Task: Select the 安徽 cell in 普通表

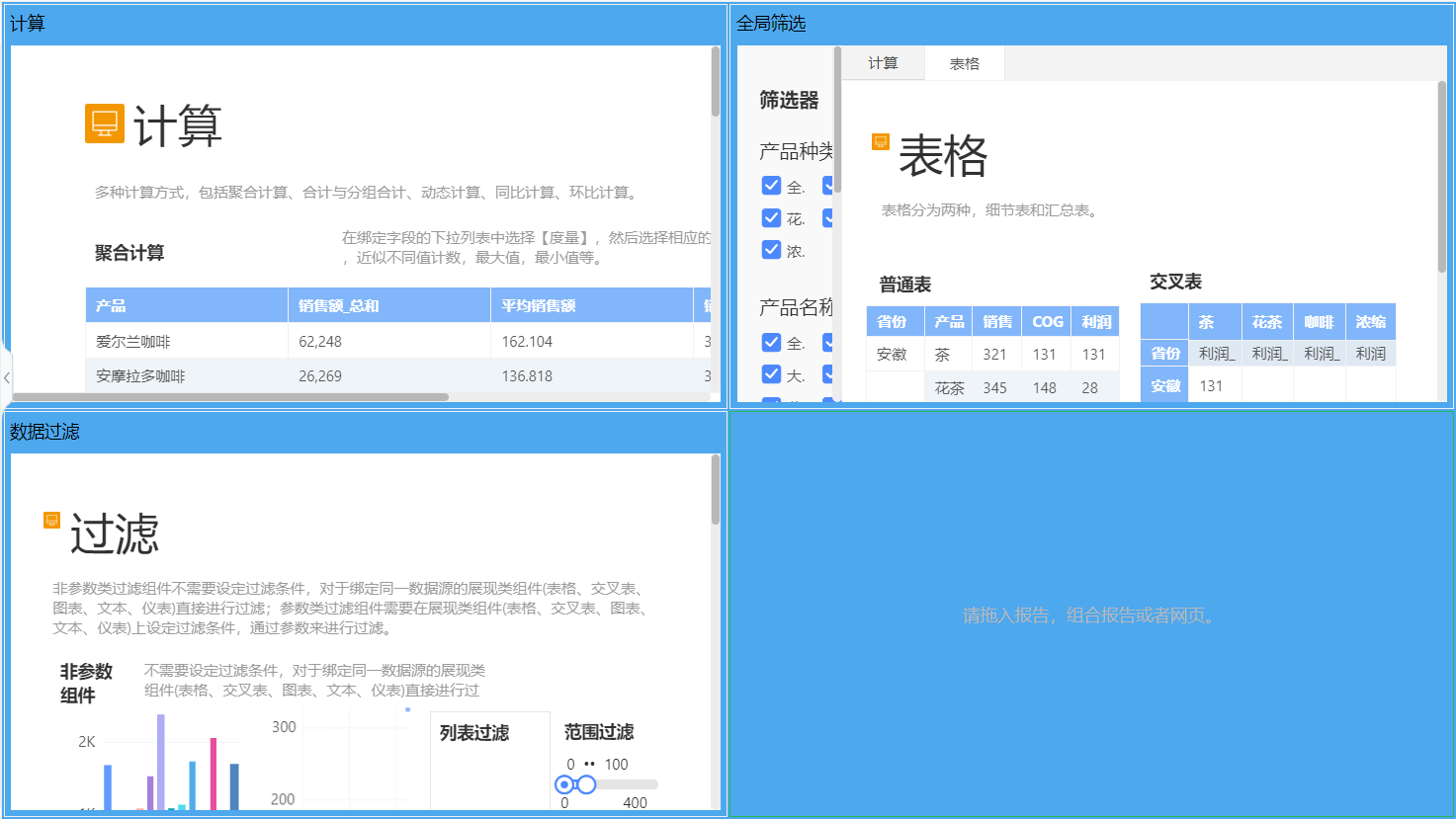Action: coord(893,354)
